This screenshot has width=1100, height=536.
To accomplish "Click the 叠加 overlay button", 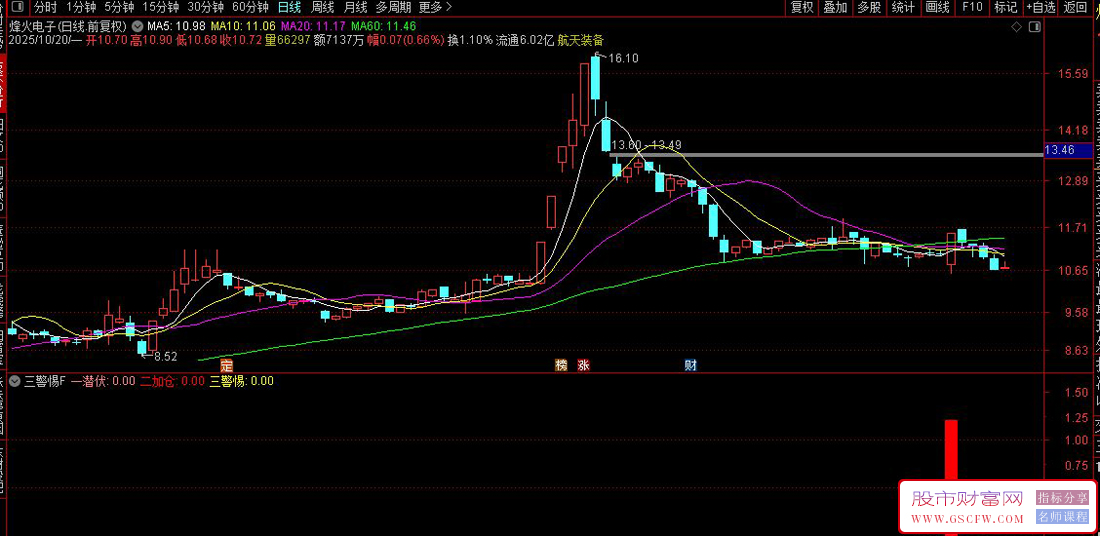I will click(x=836, y=7).
